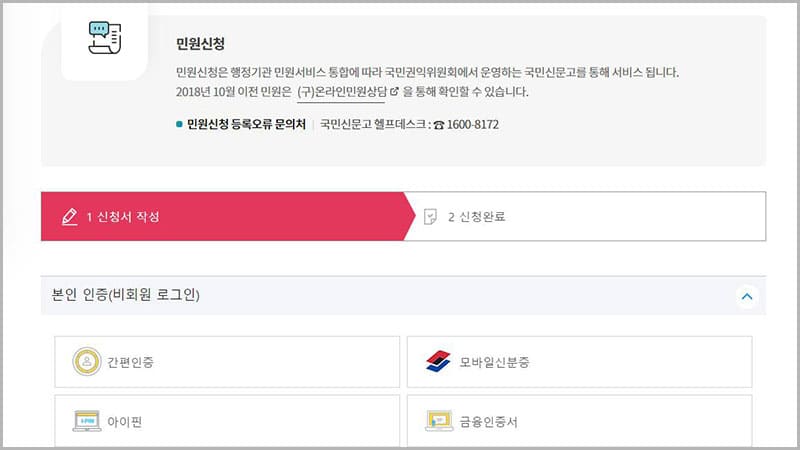Click the 민원신청 등록오류 문의처 label
The width and height of the screenshot is (800, 450).
[245, 125]
